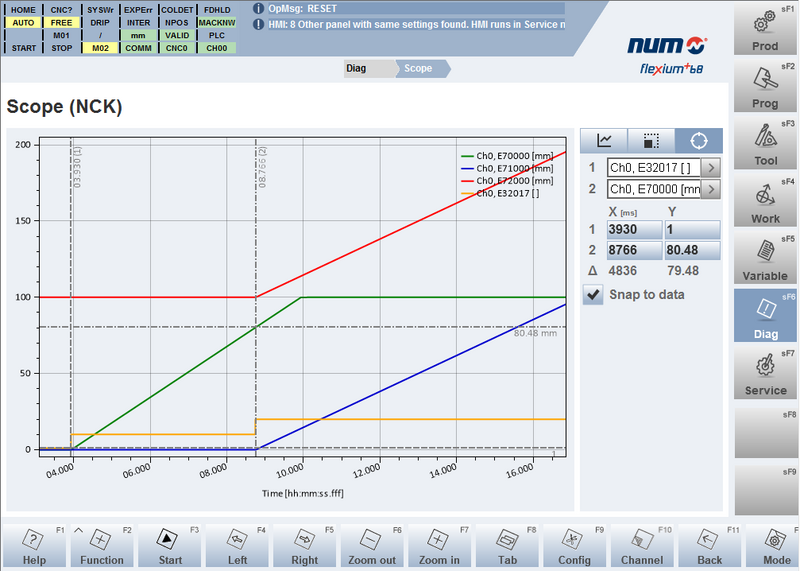Open the Tool sidebar page
The width and height of the screenshot is (800, 571).
(x=766, y=143)
